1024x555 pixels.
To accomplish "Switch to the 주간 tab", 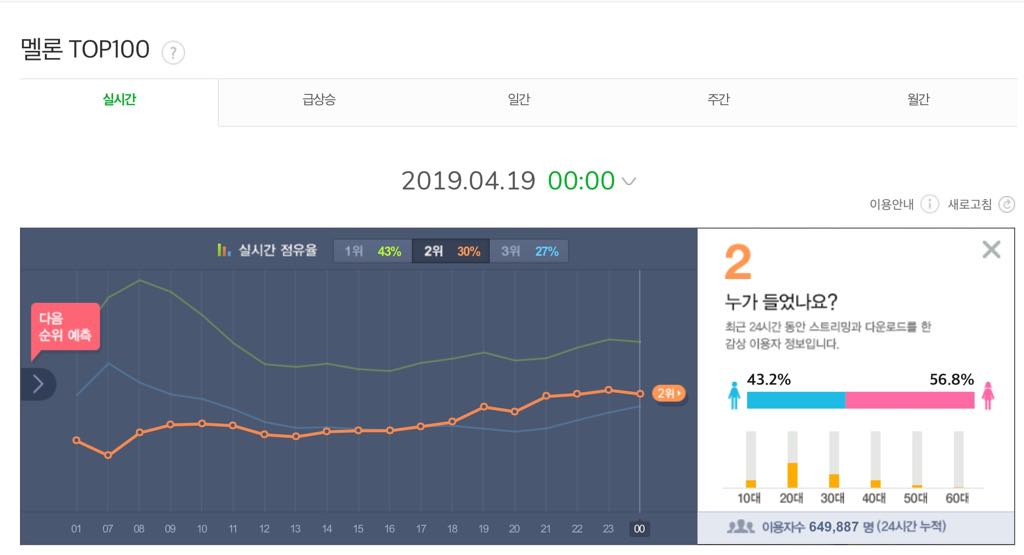I will point(718,100).
